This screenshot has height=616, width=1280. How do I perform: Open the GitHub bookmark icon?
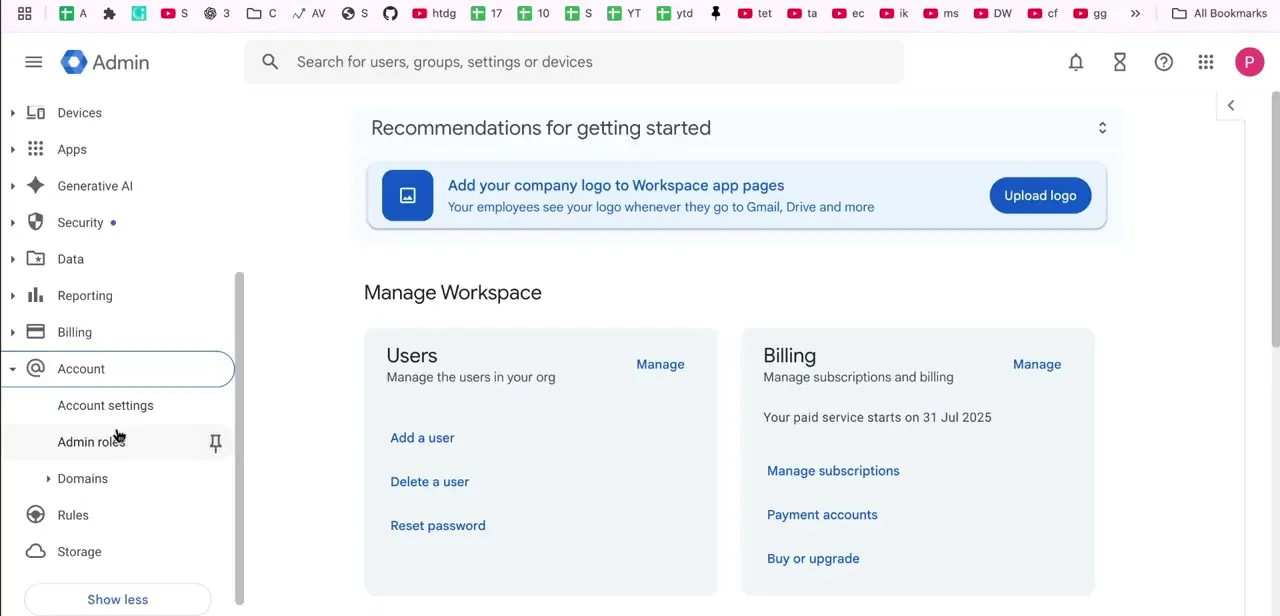390,13
